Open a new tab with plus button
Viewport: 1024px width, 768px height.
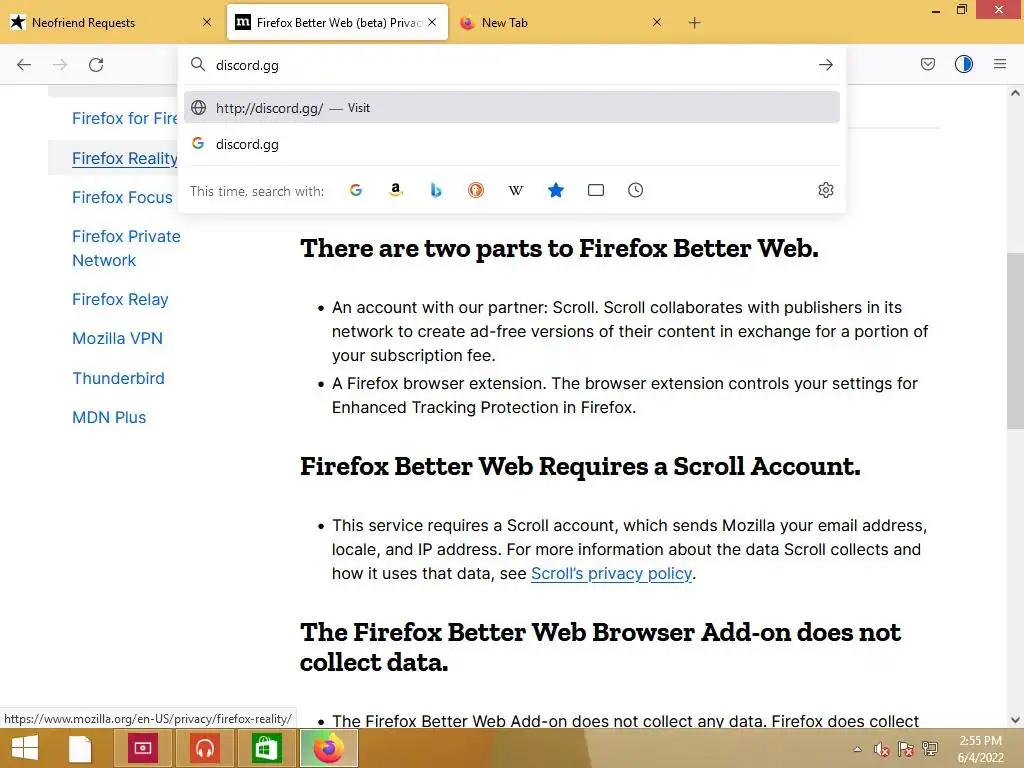(x=694, y=23)
